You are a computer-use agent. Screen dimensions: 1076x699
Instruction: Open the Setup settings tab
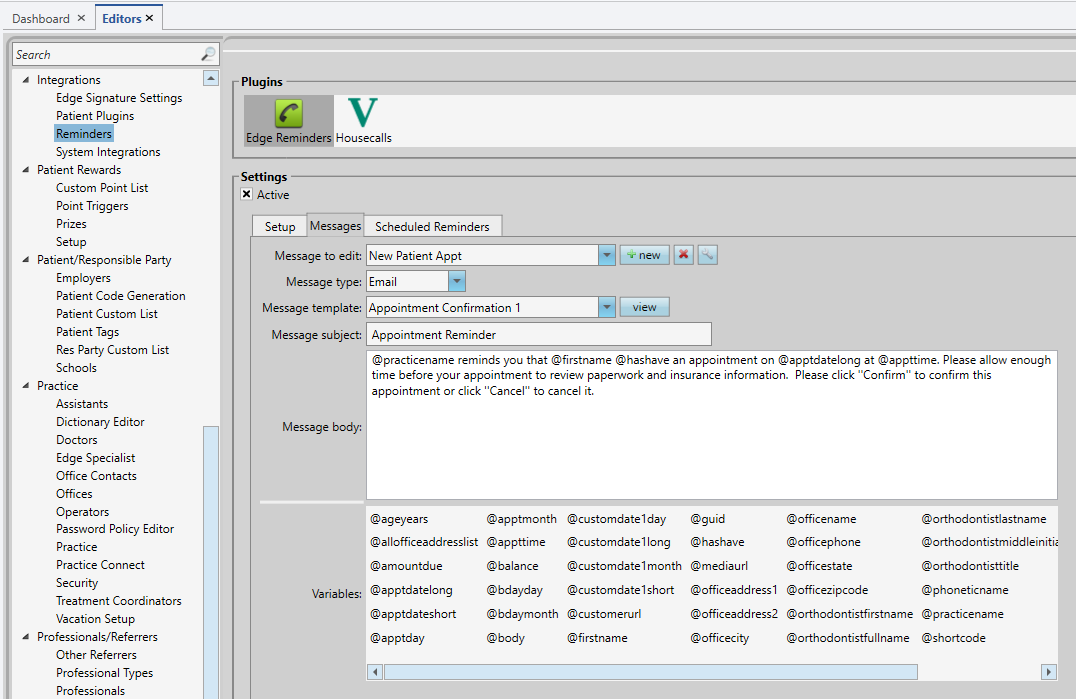(x=280, y=226)
